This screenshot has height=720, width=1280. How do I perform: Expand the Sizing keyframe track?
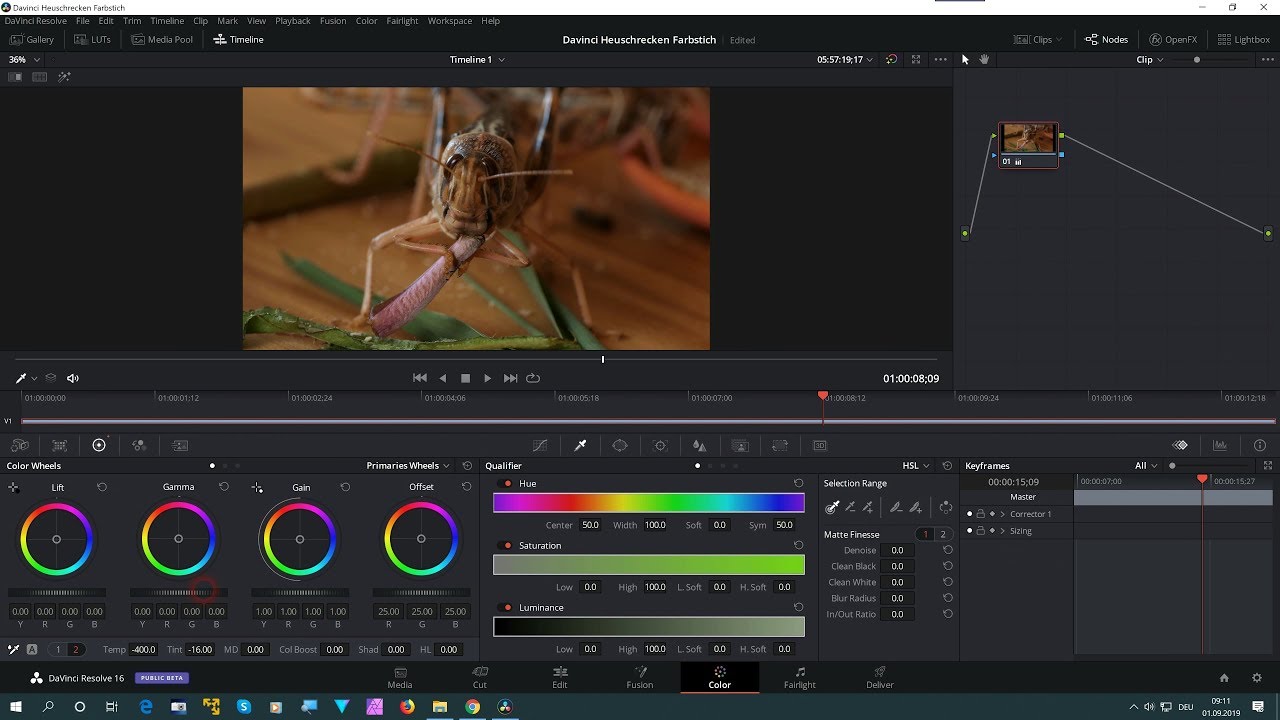[1003, 531]
